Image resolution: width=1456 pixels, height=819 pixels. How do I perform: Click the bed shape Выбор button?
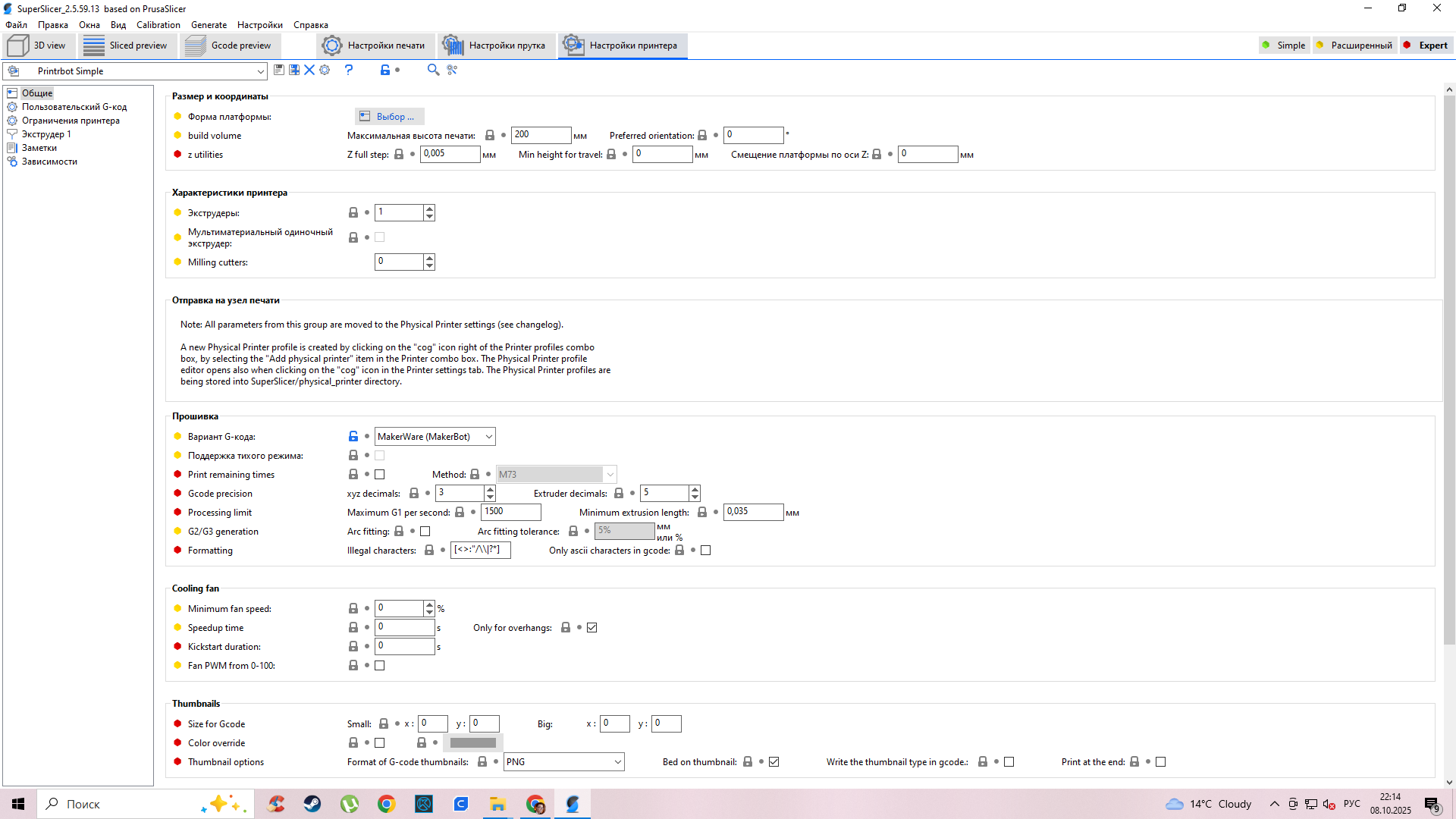tap(389, 117)
